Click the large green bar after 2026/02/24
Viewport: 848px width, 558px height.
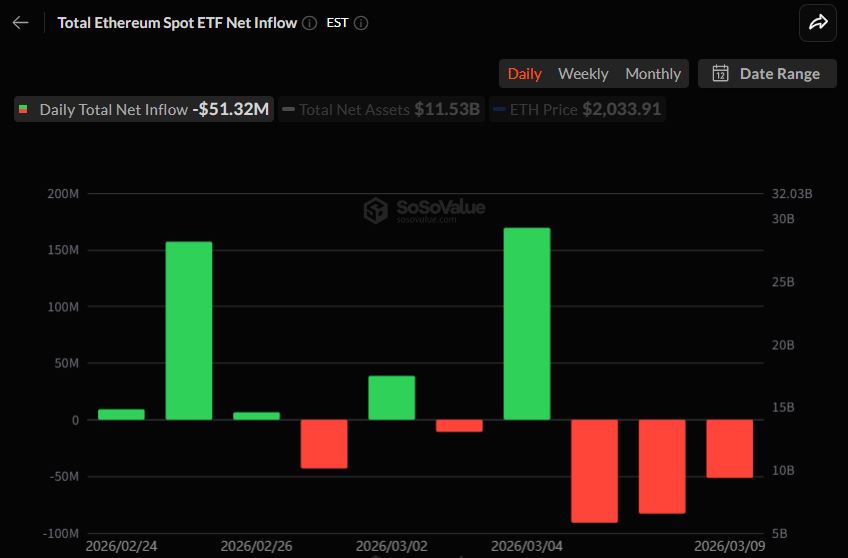click(189, 330)
